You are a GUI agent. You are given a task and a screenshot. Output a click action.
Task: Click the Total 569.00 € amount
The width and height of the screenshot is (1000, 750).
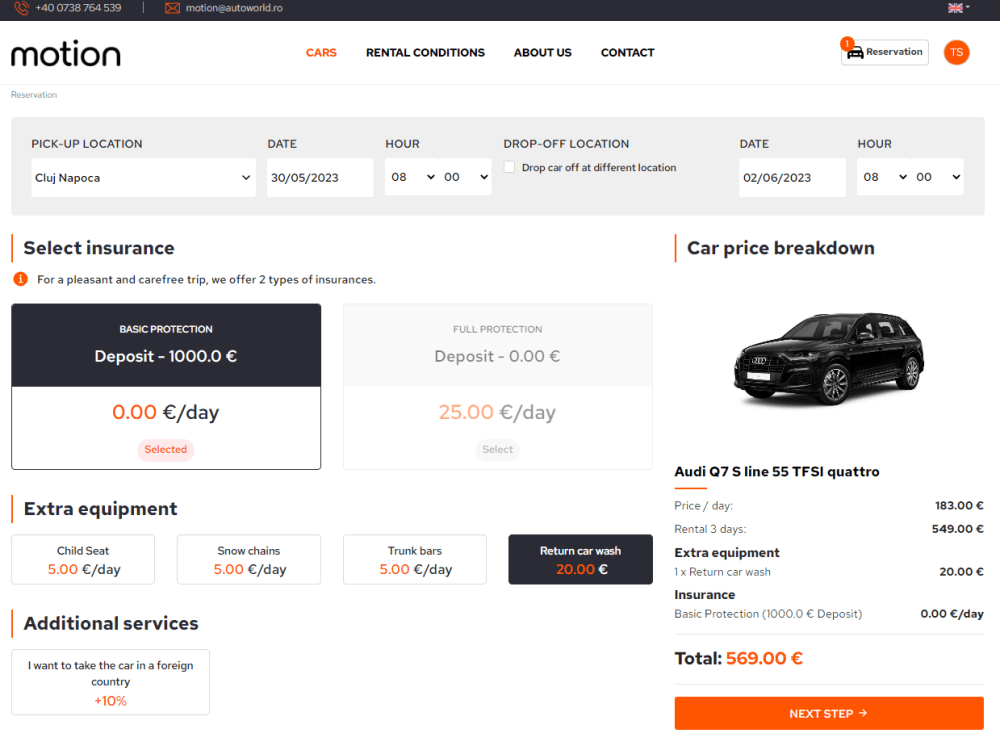(x=764, y=658)
